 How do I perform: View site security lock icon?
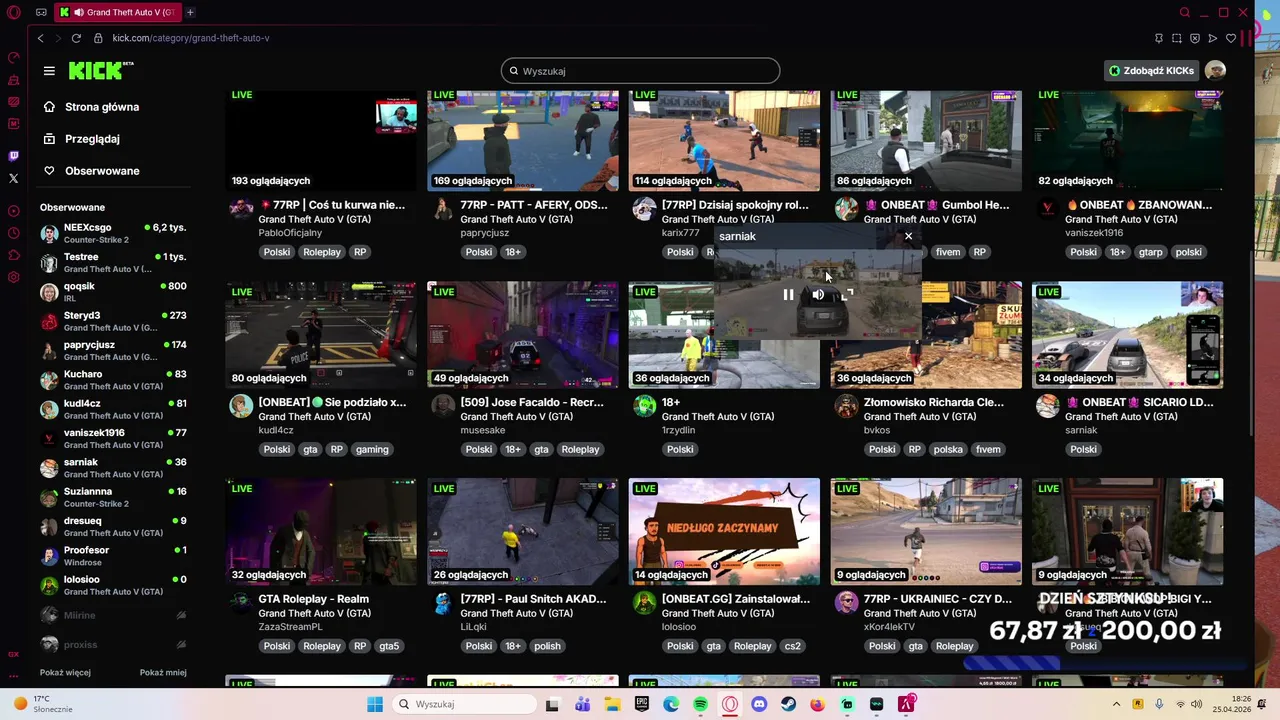tap(98, 38)
